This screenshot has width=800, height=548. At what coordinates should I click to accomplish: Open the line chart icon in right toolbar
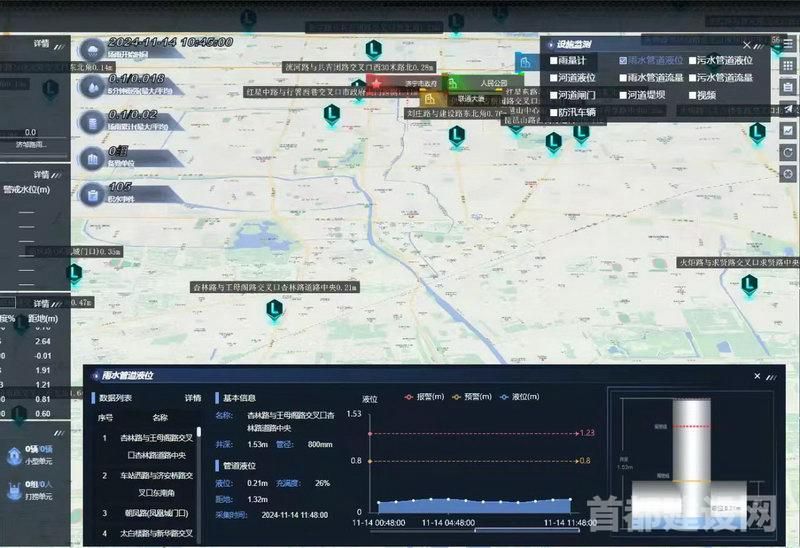pyautogui.click(x=787, y=131)
